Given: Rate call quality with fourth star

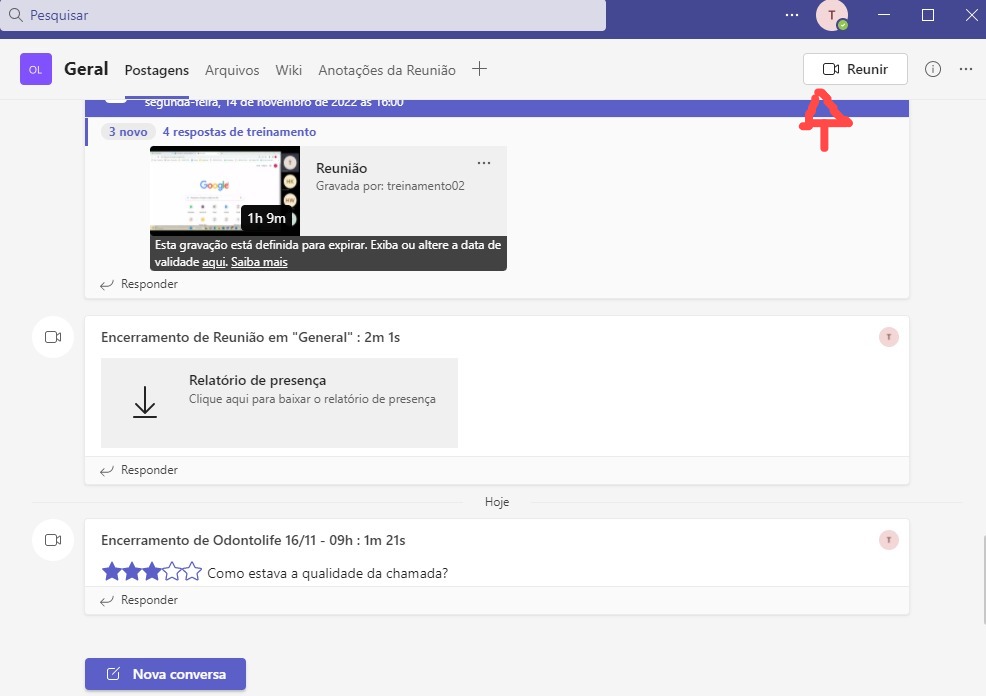Looking at the screenshot, I should tap(172, 573).
